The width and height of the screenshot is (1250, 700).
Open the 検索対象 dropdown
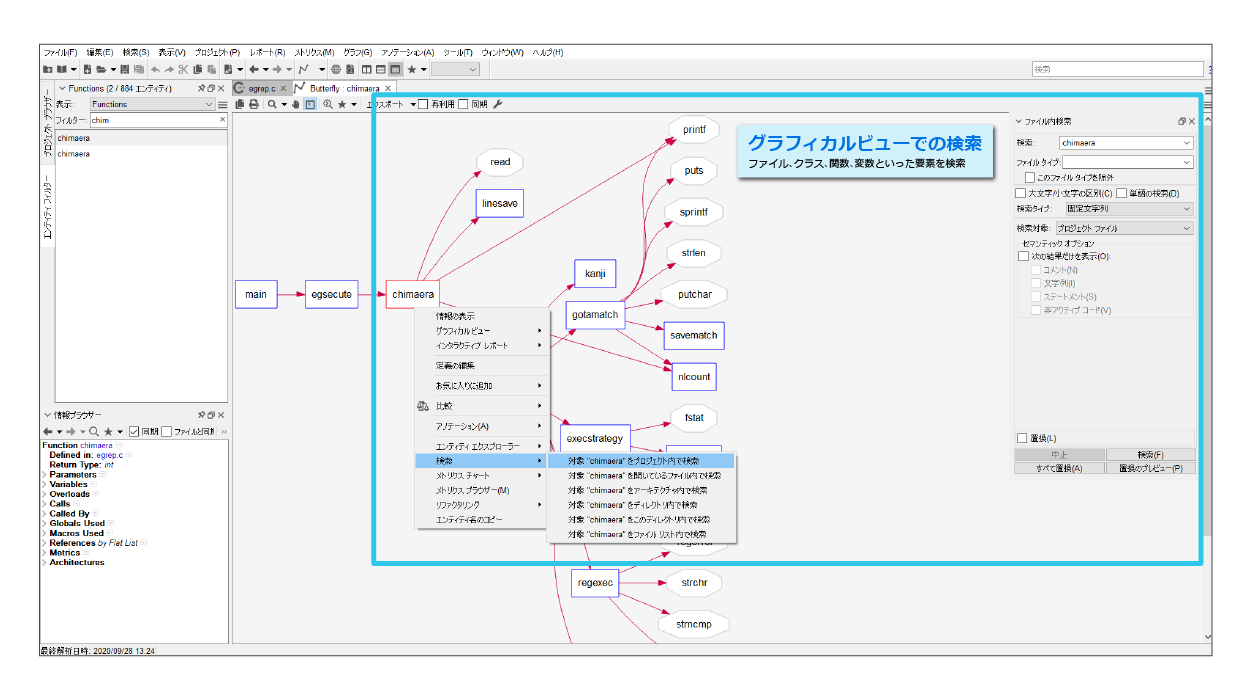coord(1124,228)
